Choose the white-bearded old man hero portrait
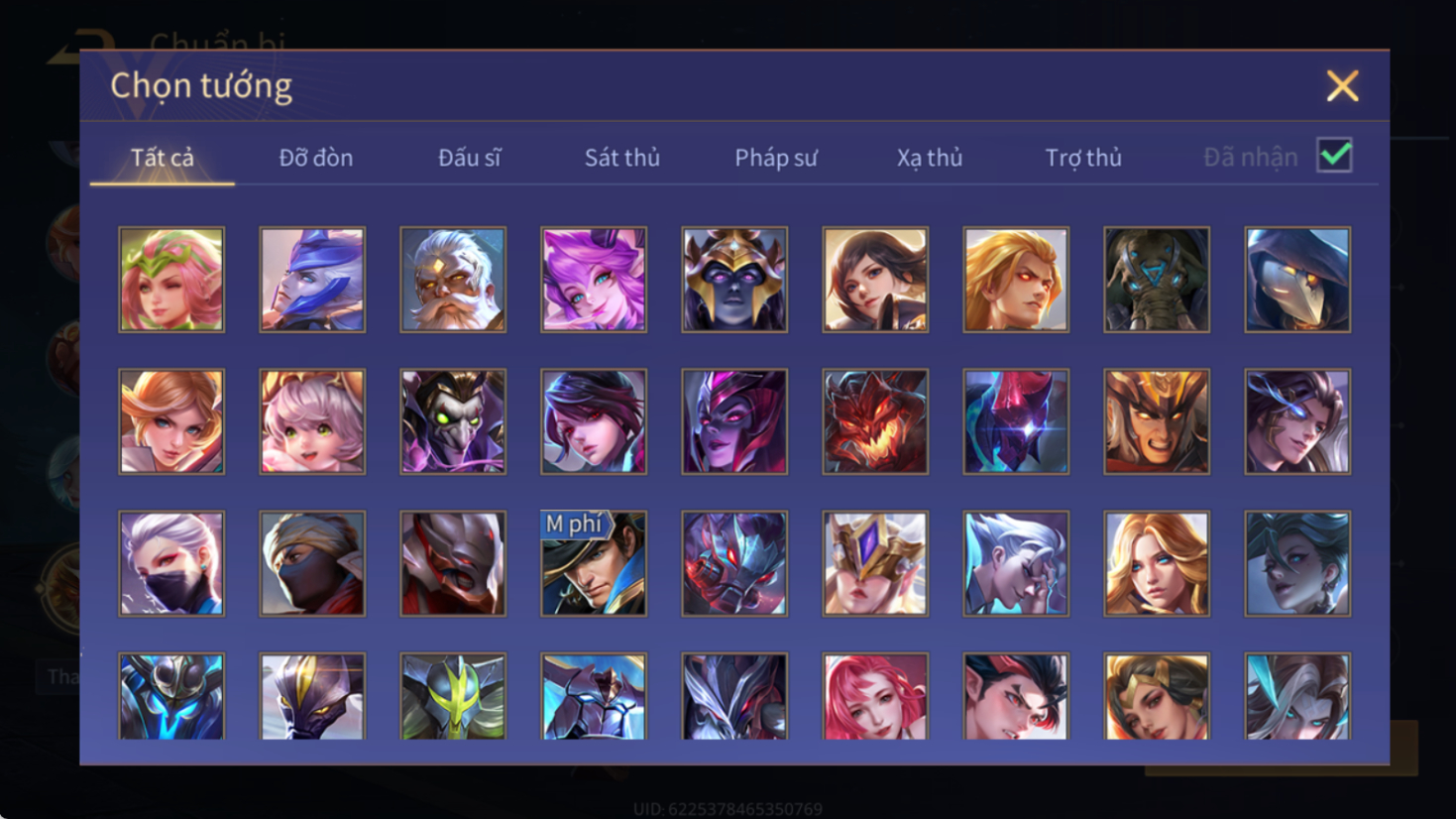This screenshot has height=819, width=1456. pyautogui.click(x=453, y=280)
